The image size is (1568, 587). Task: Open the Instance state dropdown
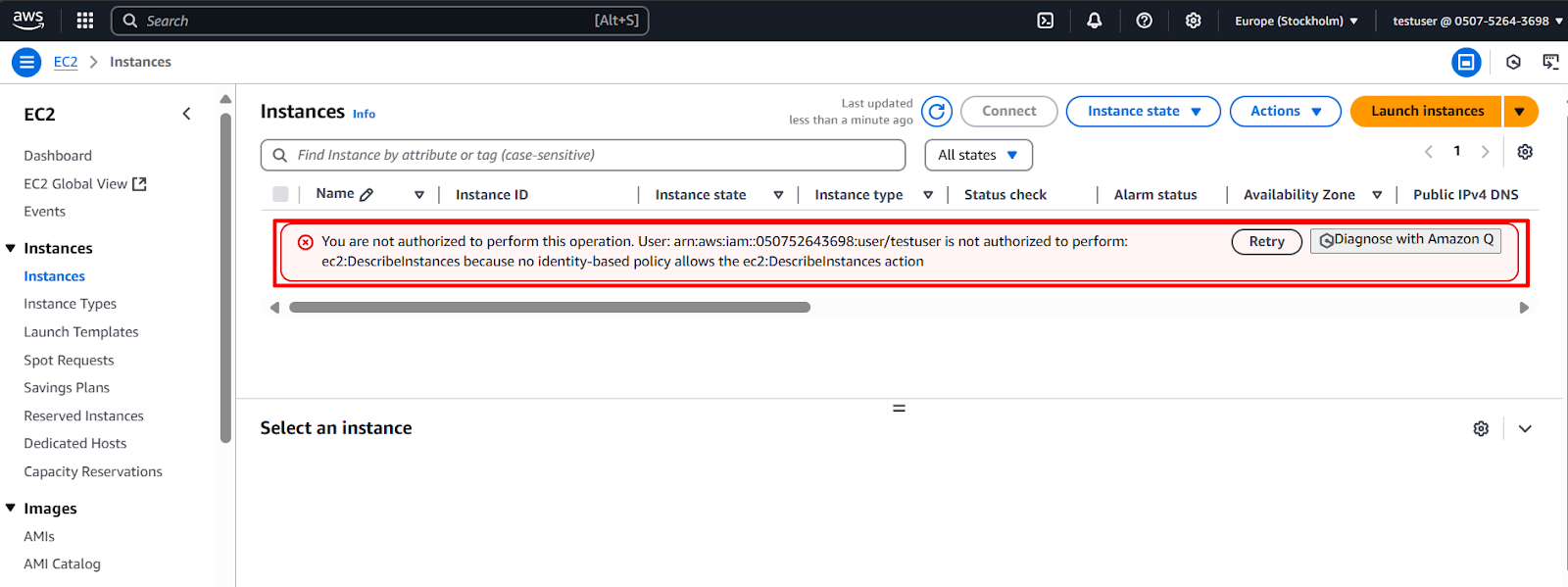[1143, 112]
